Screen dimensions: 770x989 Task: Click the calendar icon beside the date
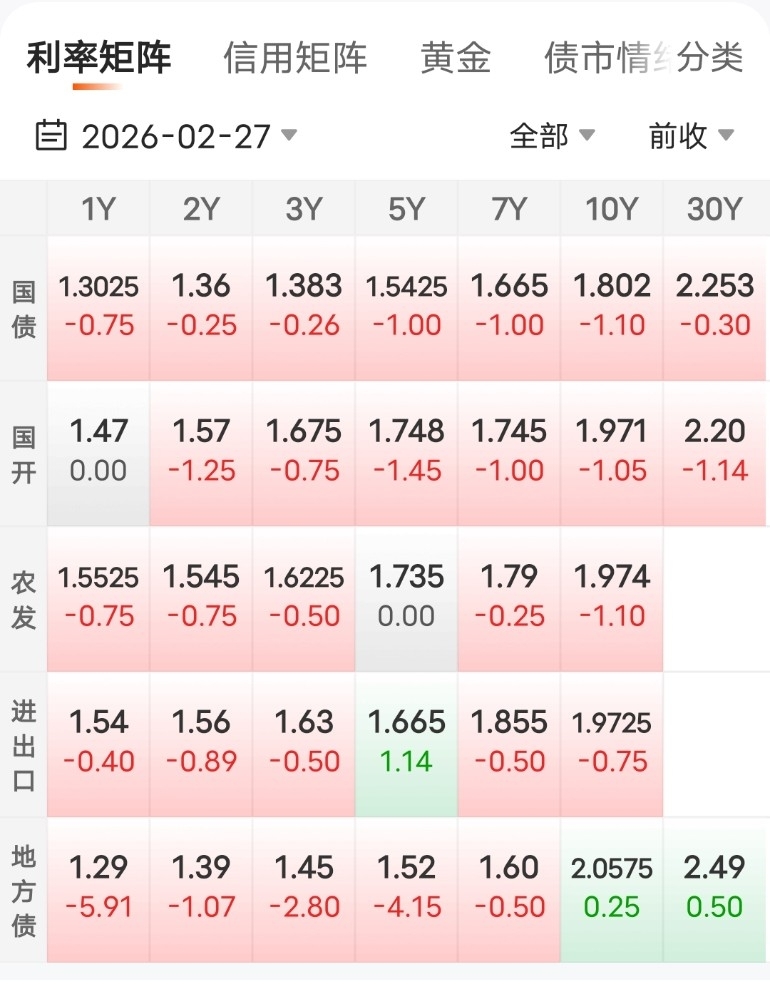coord(51,135)
